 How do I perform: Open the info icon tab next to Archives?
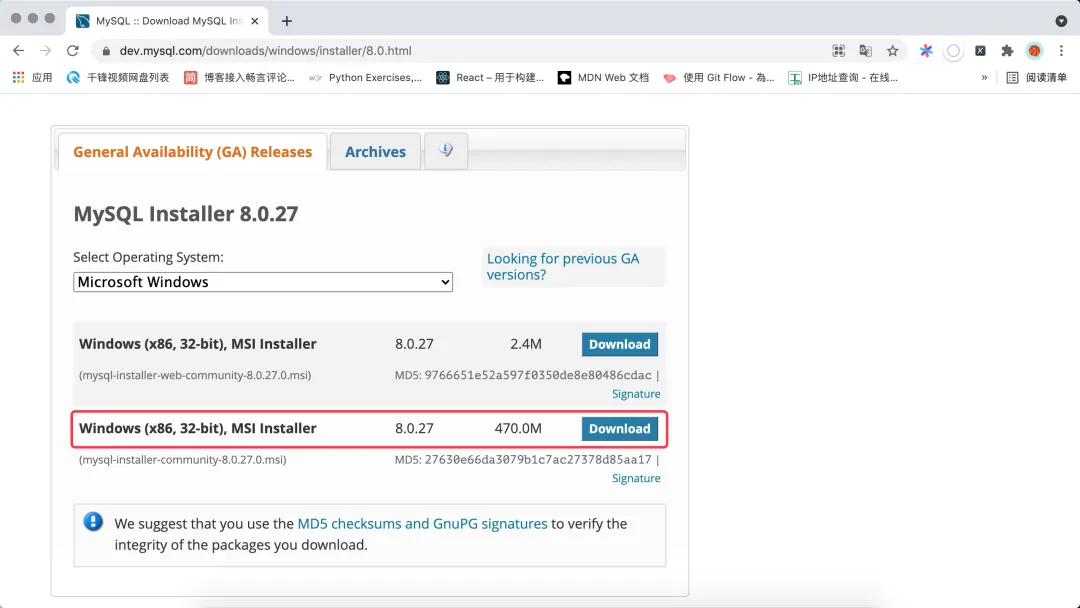(x=446, y=151)
